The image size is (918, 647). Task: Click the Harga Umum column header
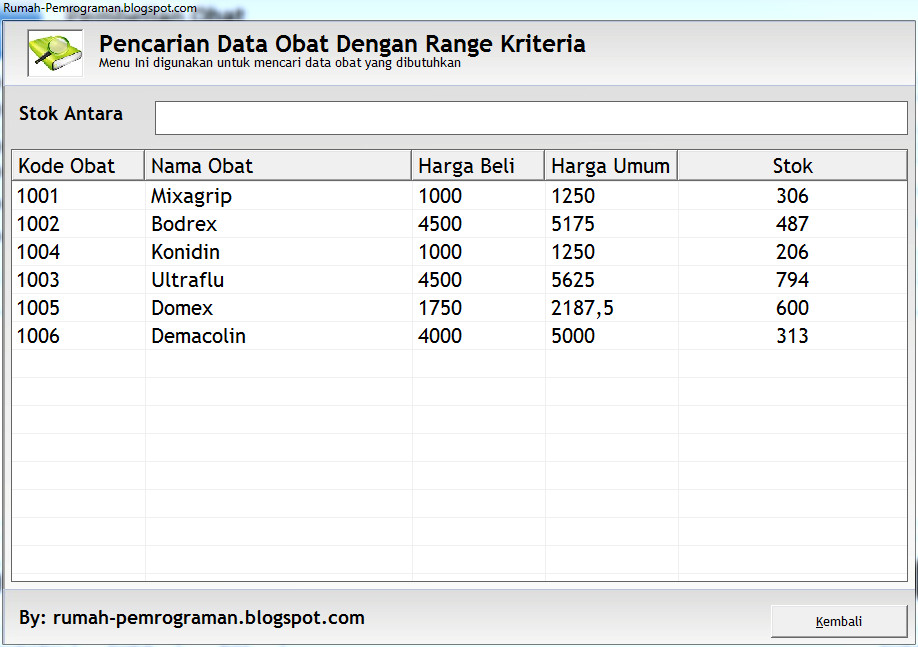tap(610, 165)
